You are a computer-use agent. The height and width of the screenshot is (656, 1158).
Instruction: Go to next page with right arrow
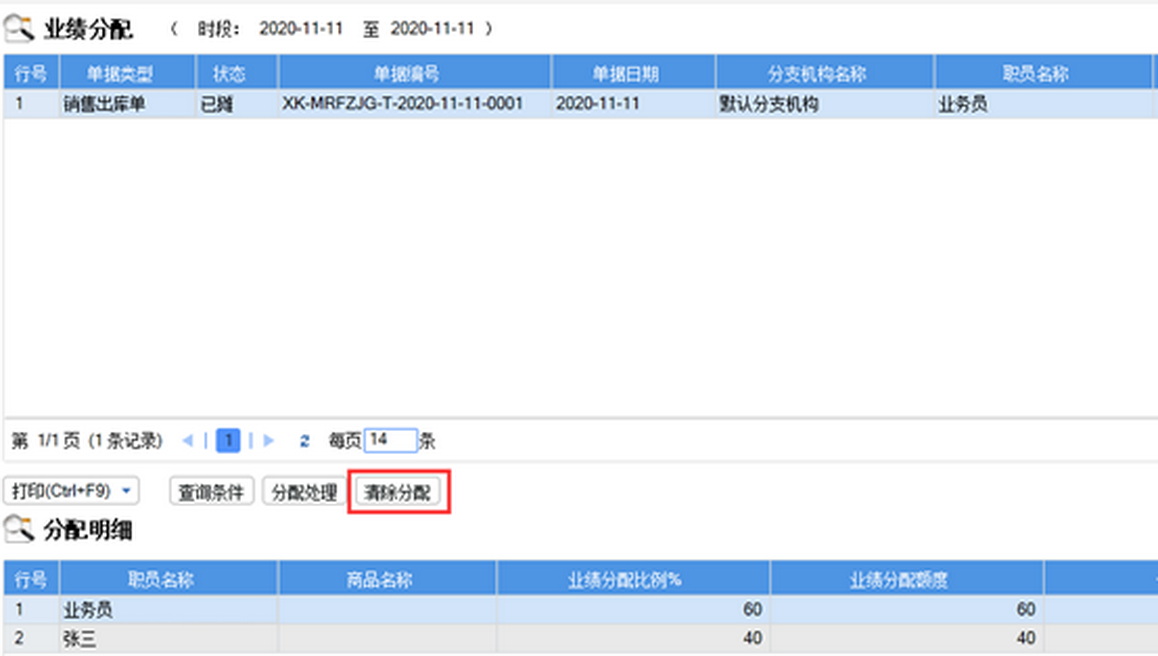pos(268,441)
